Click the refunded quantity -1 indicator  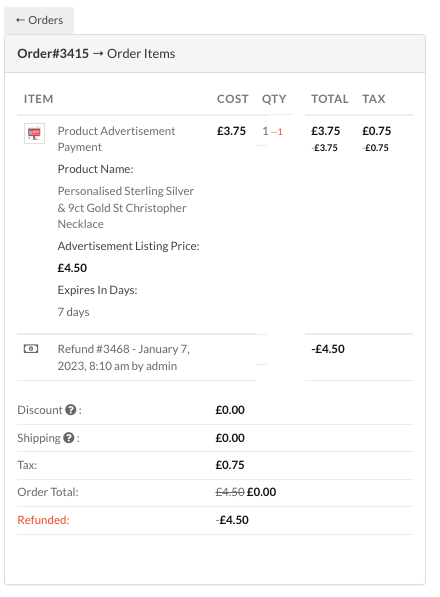tap(277, 132)
